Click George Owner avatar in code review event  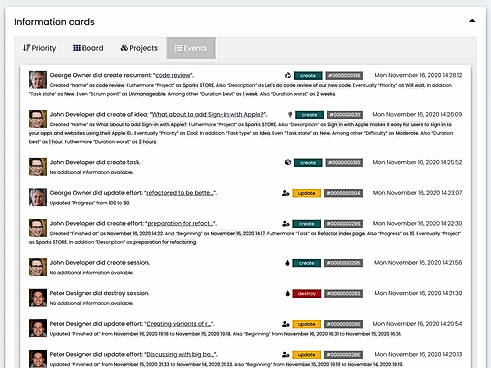[38, 80]
